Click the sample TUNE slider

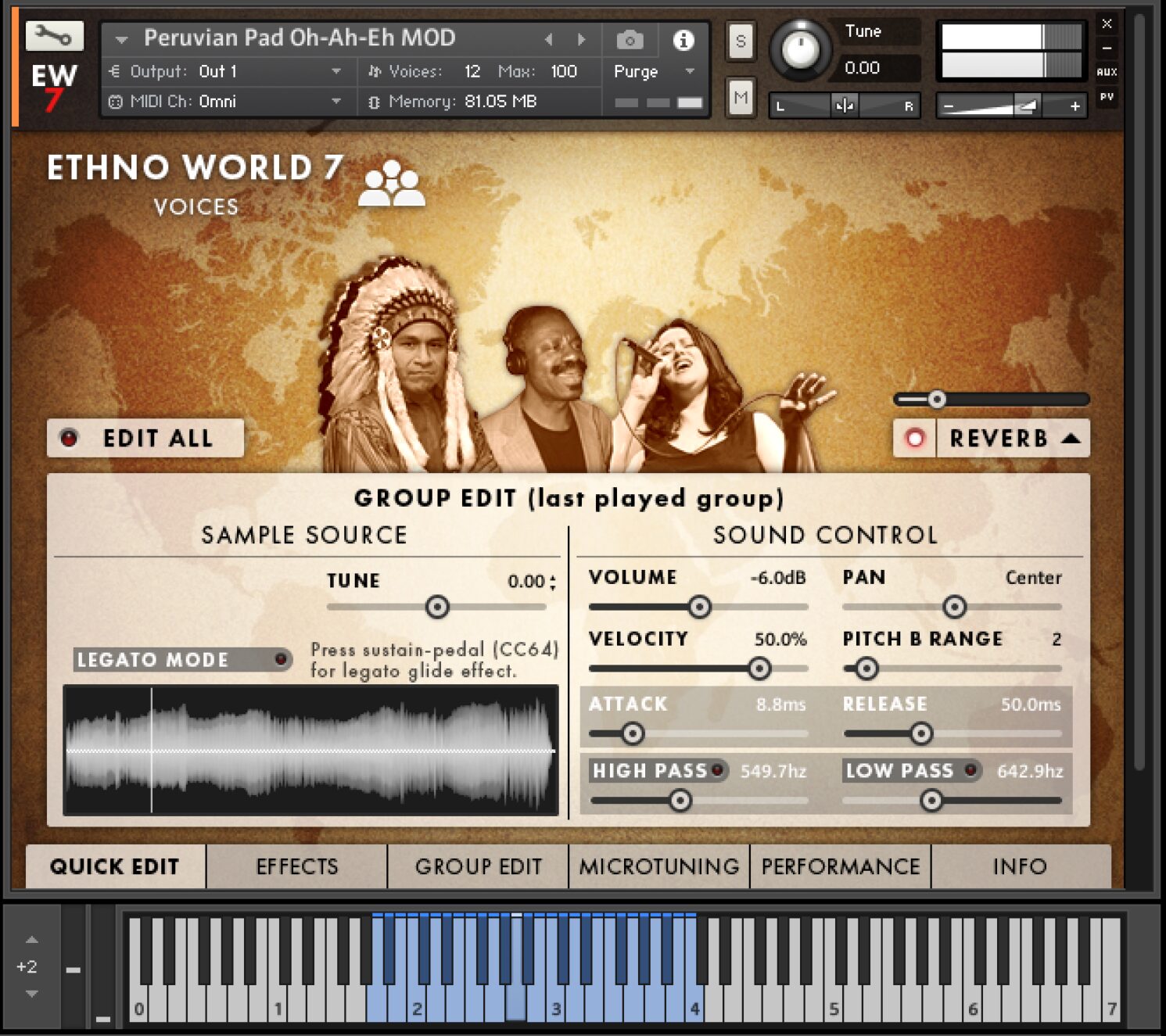click(x=436, y=607)
